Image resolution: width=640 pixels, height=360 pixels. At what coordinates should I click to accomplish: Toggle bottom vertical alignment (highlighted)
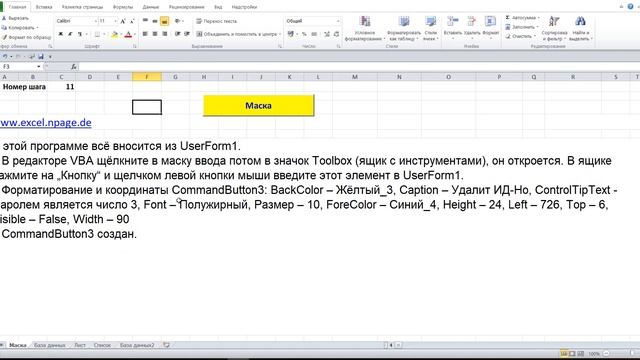coord(164,21)
